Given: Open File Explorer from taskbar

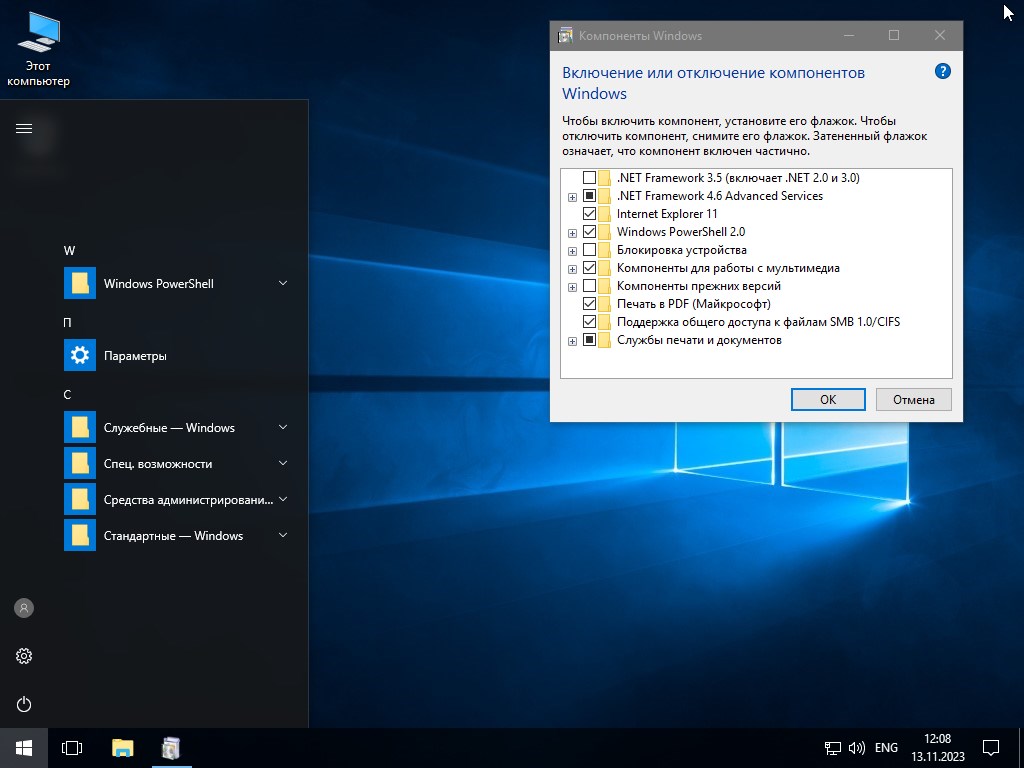Looking at the screenshot, I should 122,747.
